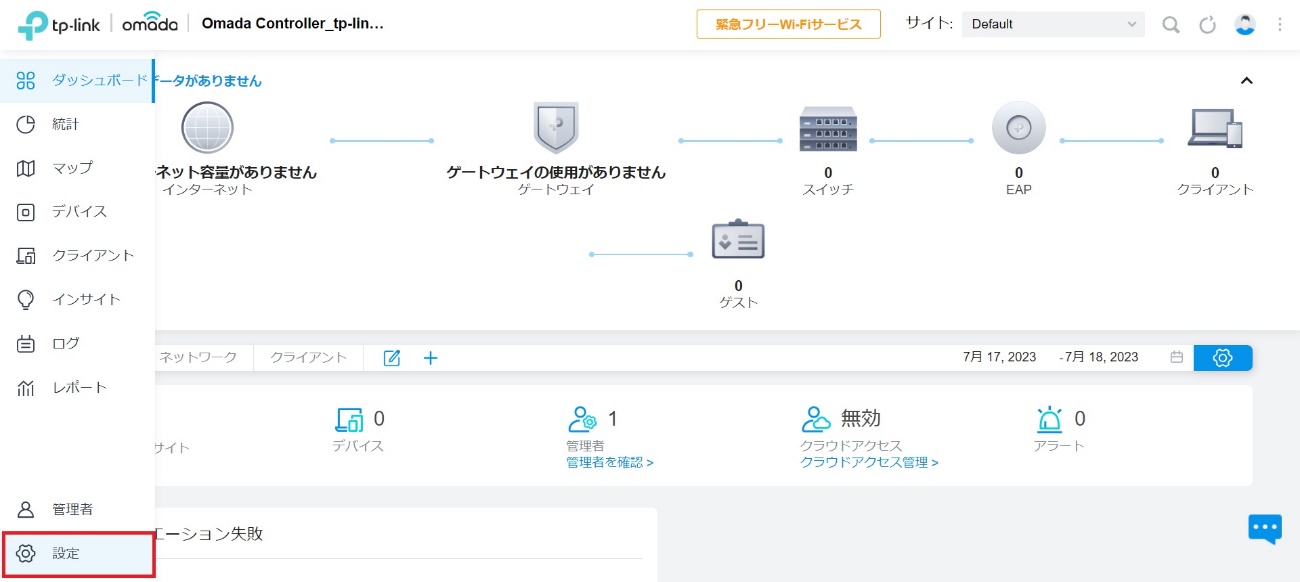
Task: Click the gateway shield icon
Action: 556,128
